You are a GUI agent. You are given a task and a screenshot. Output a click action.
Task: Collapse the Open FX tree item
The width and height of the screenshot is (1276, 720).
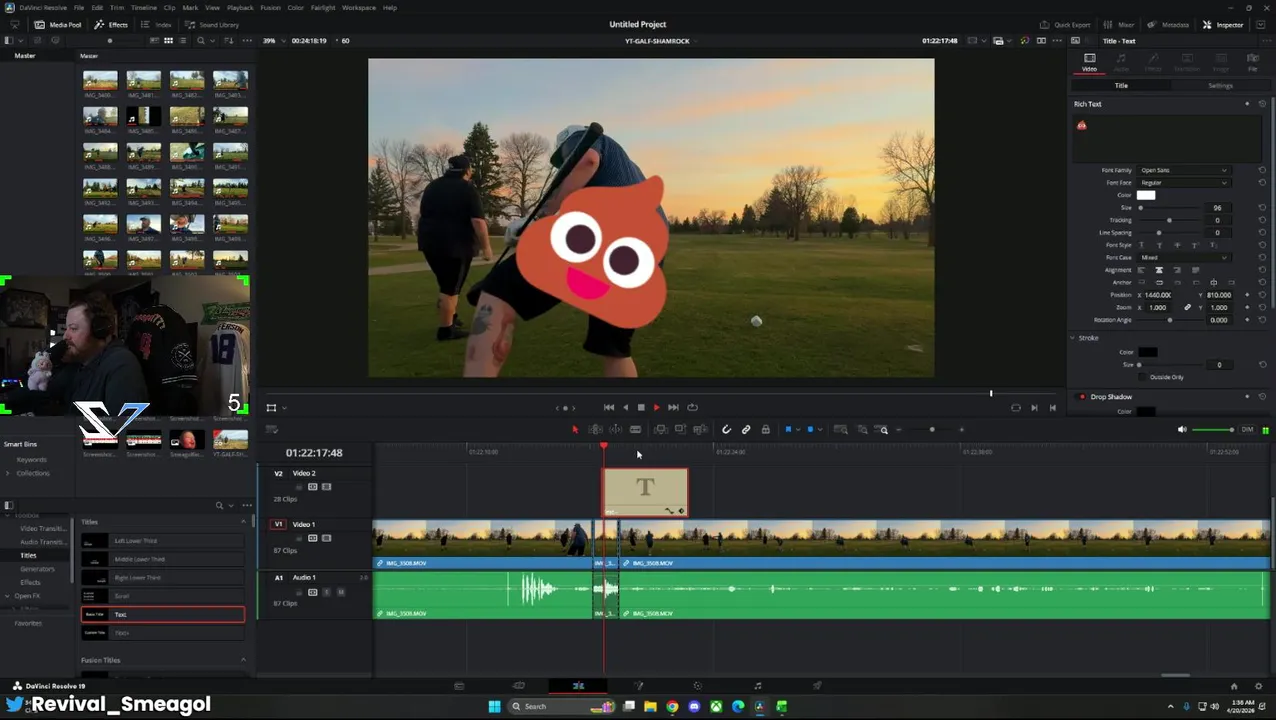pyautogui.click(x=8, y=596)
